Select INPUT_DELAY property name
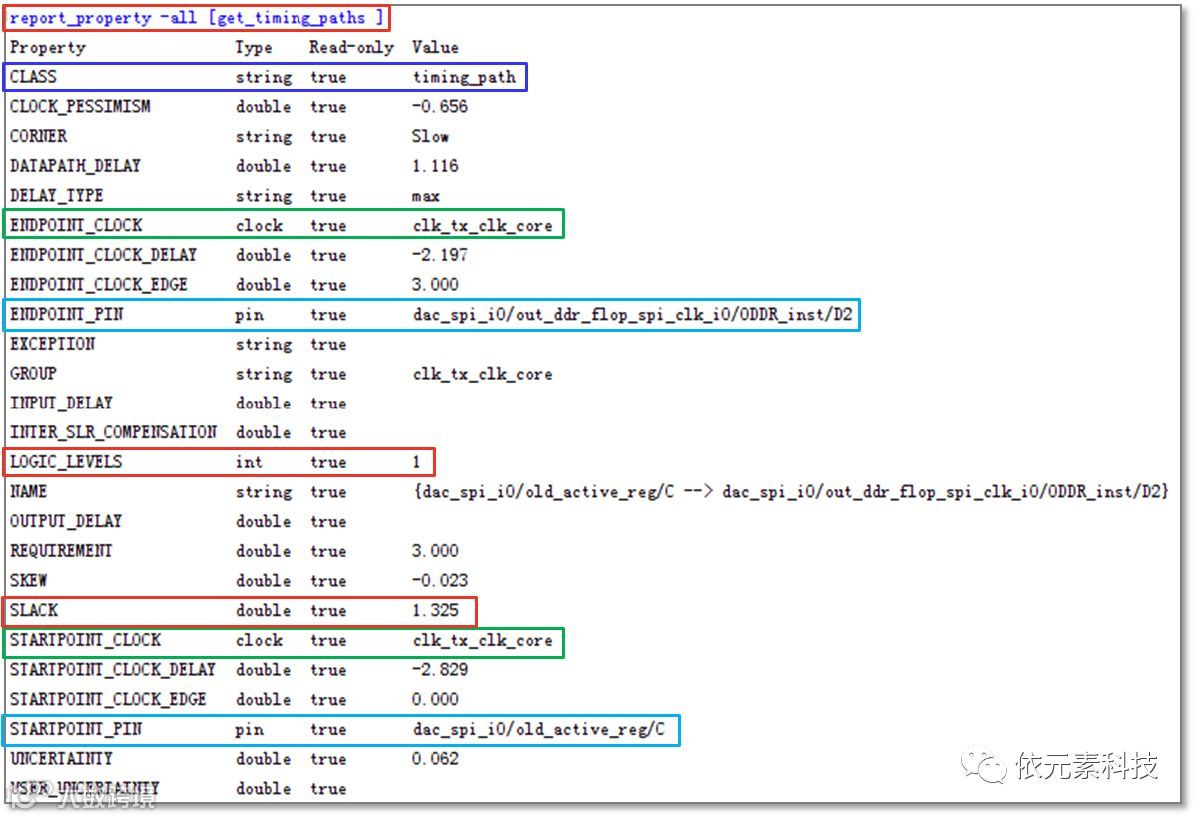The image size is (1197, 818). pos(61,402)
